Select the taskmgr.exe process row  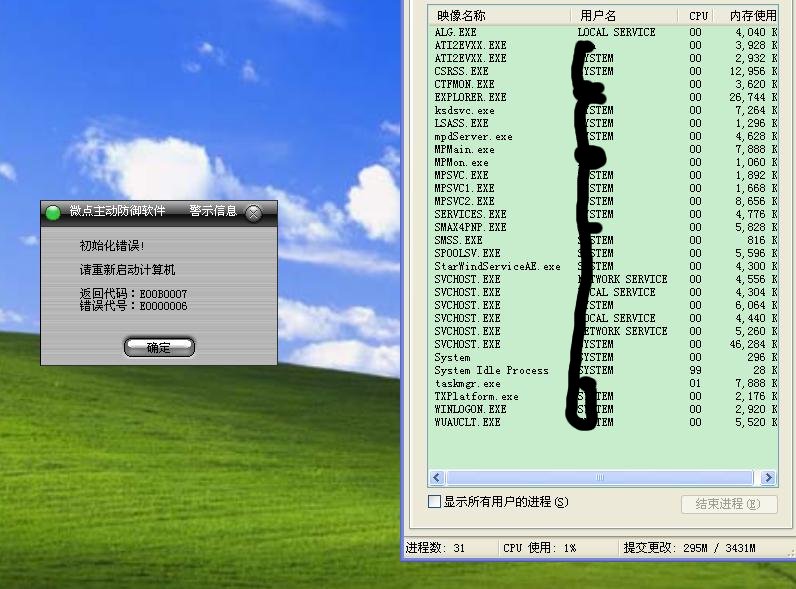[x=467, y=384]
